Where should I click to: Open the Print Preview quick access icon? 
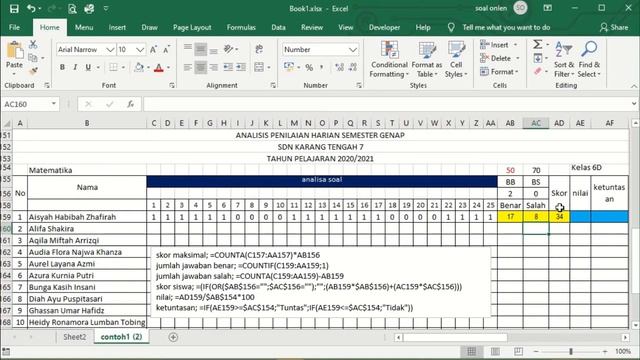tap(72, 9)
